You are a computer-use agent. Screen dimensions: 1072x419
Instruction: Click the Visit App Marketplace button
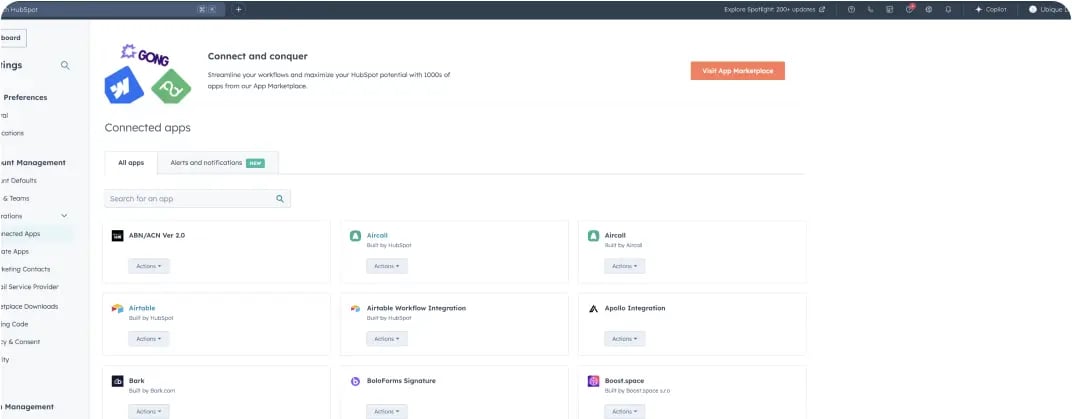737,71
